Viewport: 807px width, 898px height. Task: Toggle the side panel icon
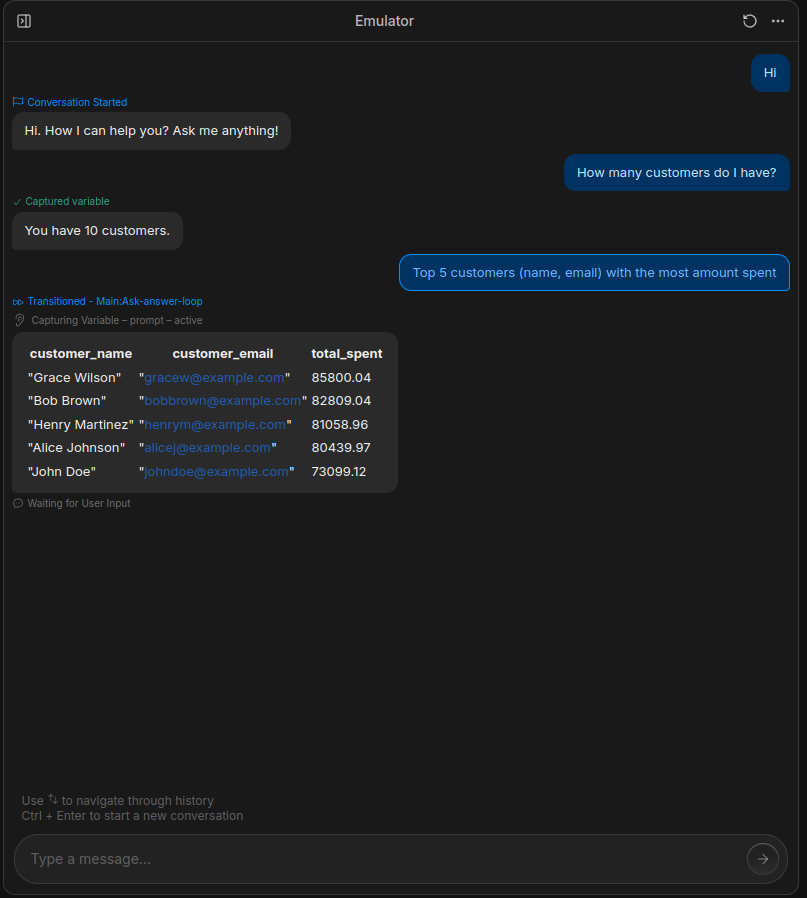click(24, 21)
